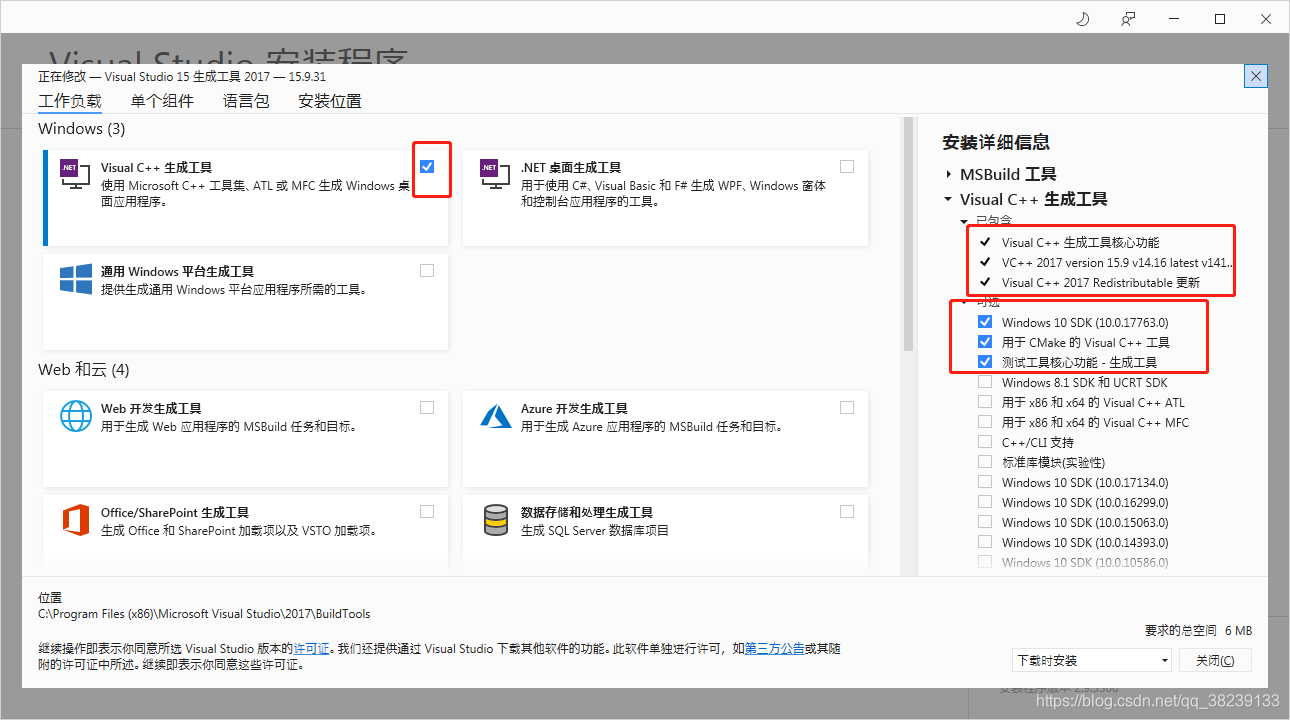Click the workloads list vertical scrollbar
The image size is (1290, 720).
tap(909, 235)
